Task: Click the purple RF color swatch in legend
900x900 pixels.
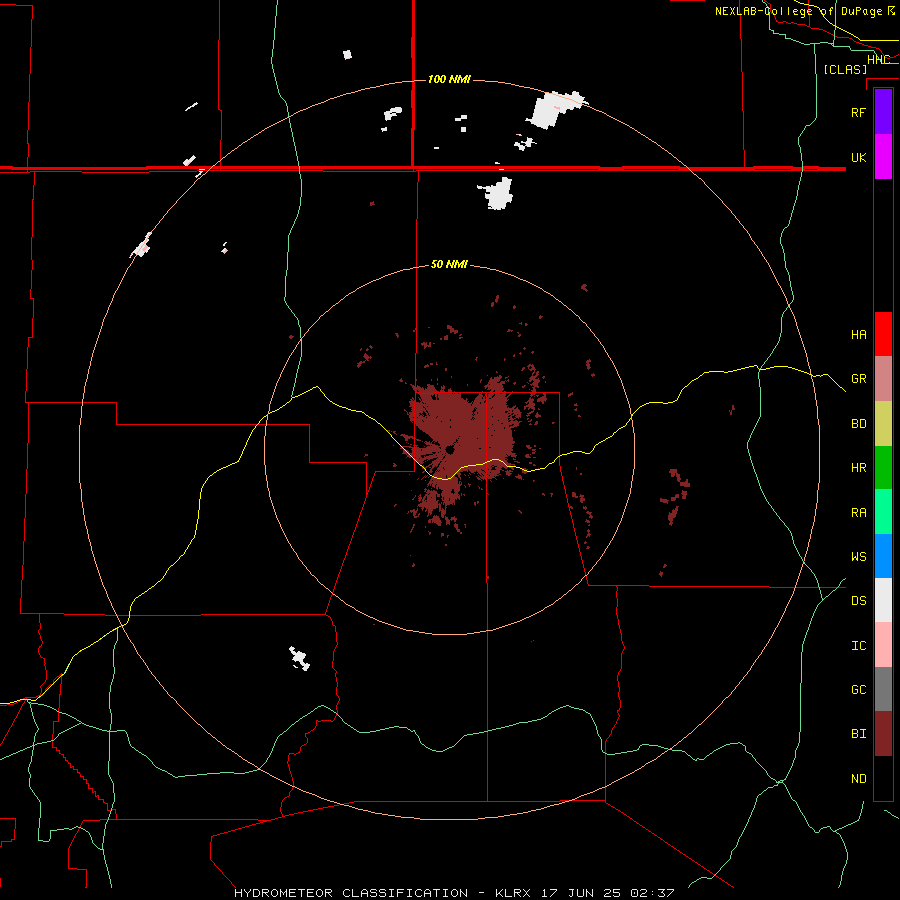Action: point(883,111)
